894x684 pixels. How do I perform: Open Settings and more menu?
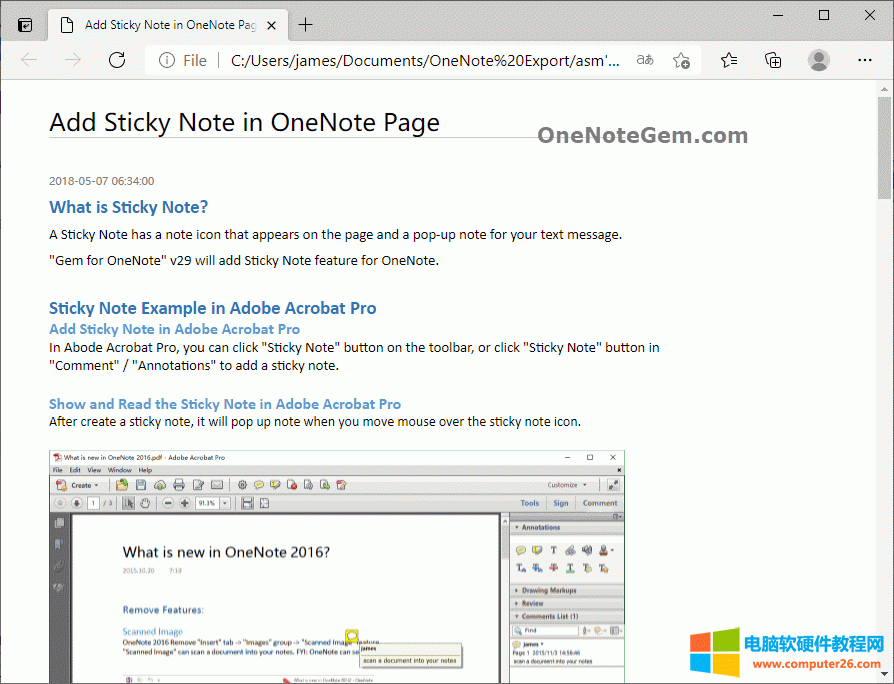[865, 60]
